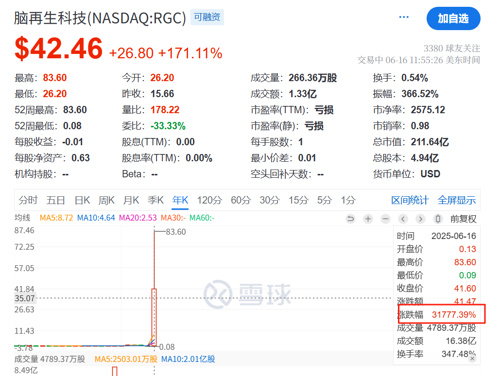
Task: Switch to 120分 chart tab
Action: tap(209, 200)
